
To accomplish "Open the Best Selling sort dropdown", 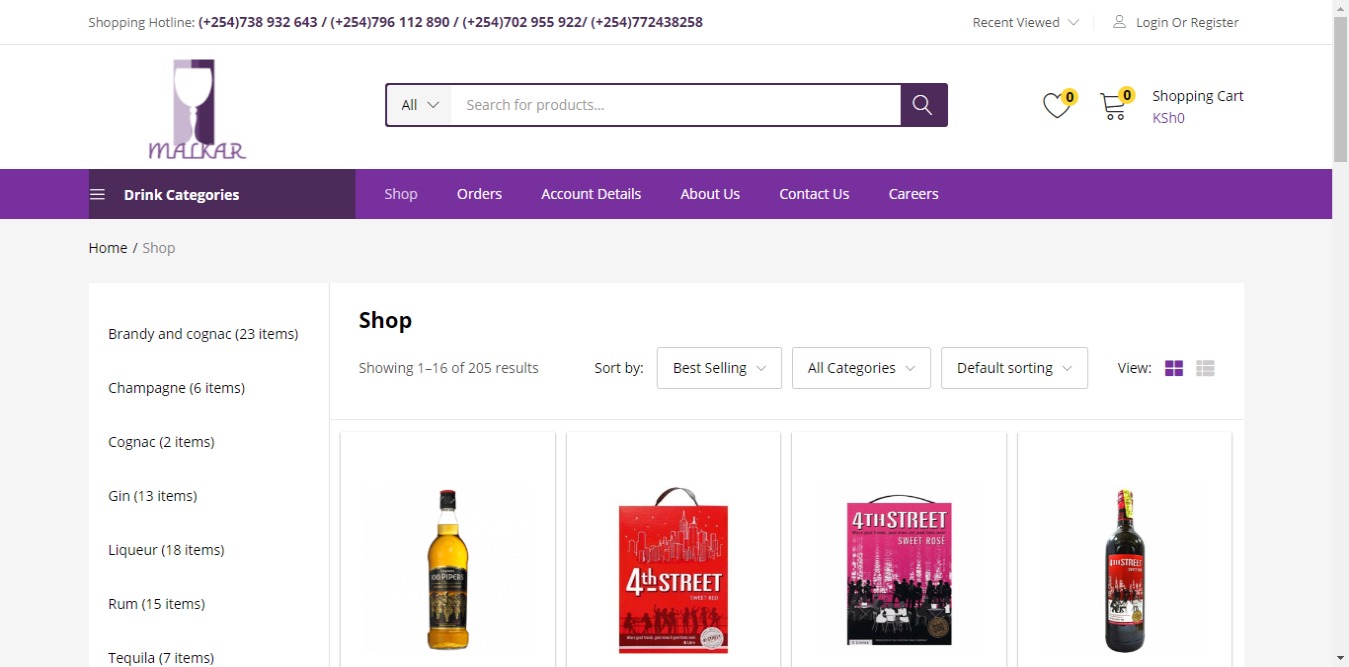I will tap(718, 368).
